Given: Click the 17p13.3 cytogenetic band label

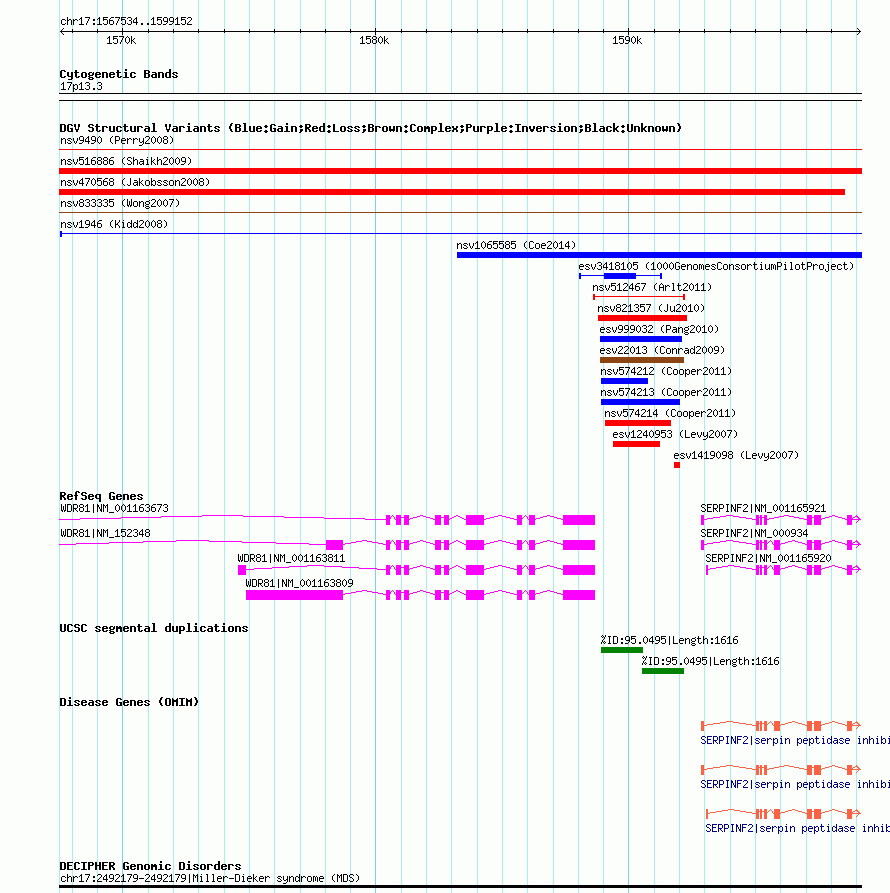Looking at the screenshot, I should (81, 87).
